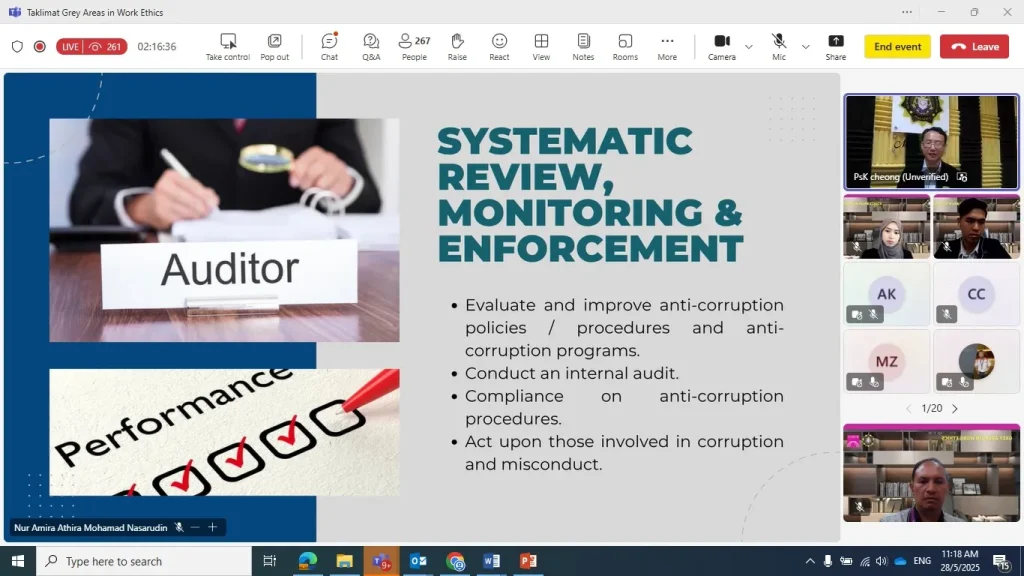Click the recording indicator icon
Viewport: 1024px width, 576px height.
(x=40, y=47)
